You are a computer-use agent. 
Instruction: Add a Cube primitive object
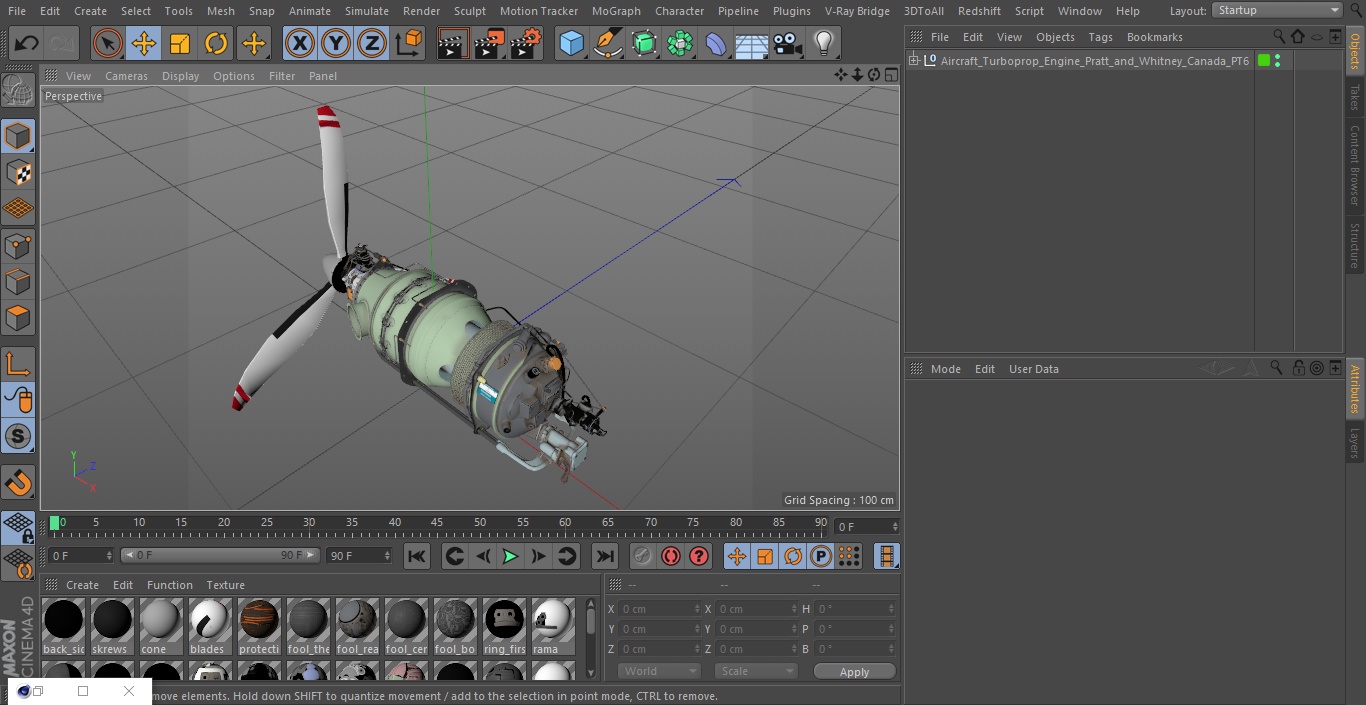(571, 43)
